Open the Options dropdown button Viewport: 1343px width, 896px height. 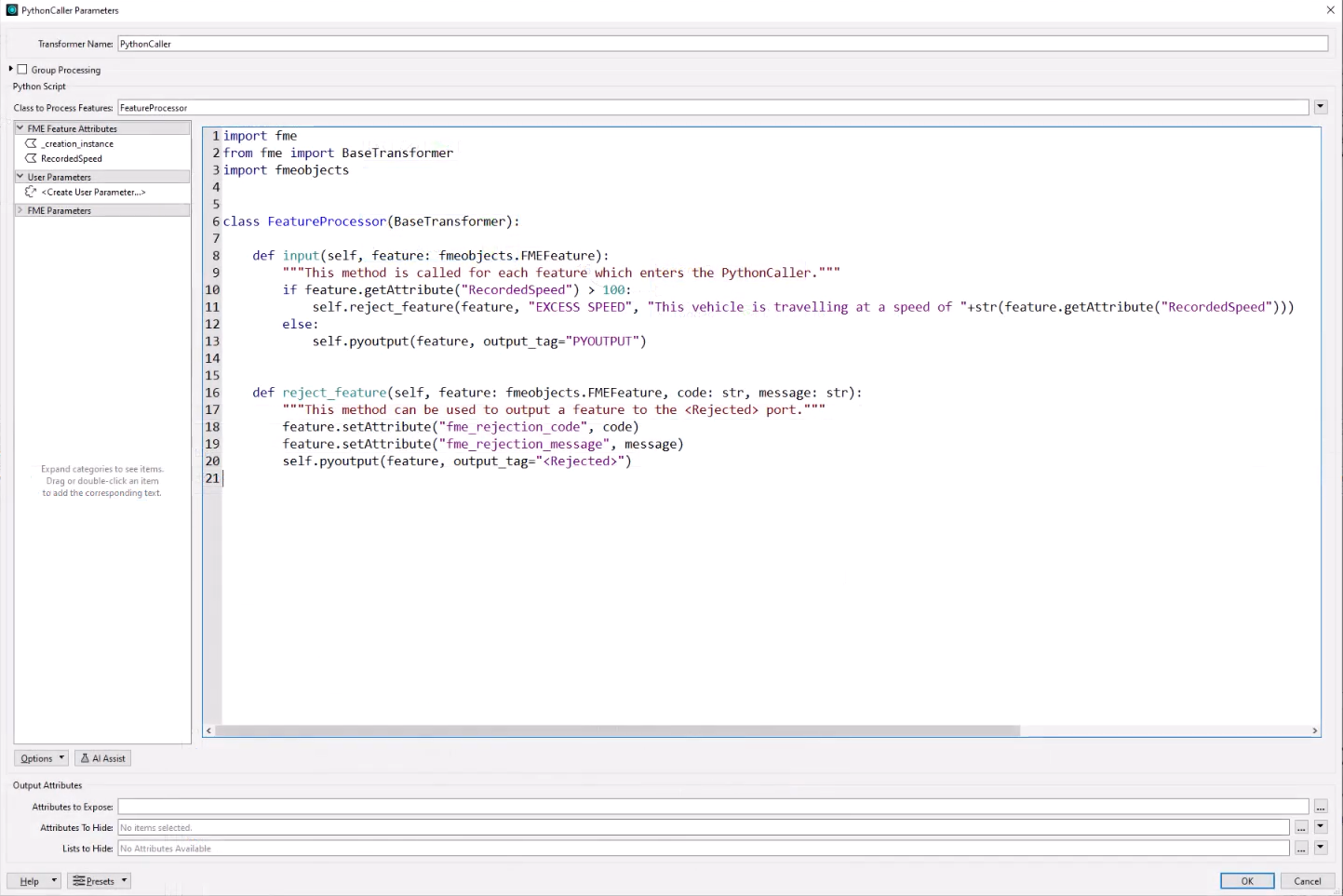(x=41, y=758)
